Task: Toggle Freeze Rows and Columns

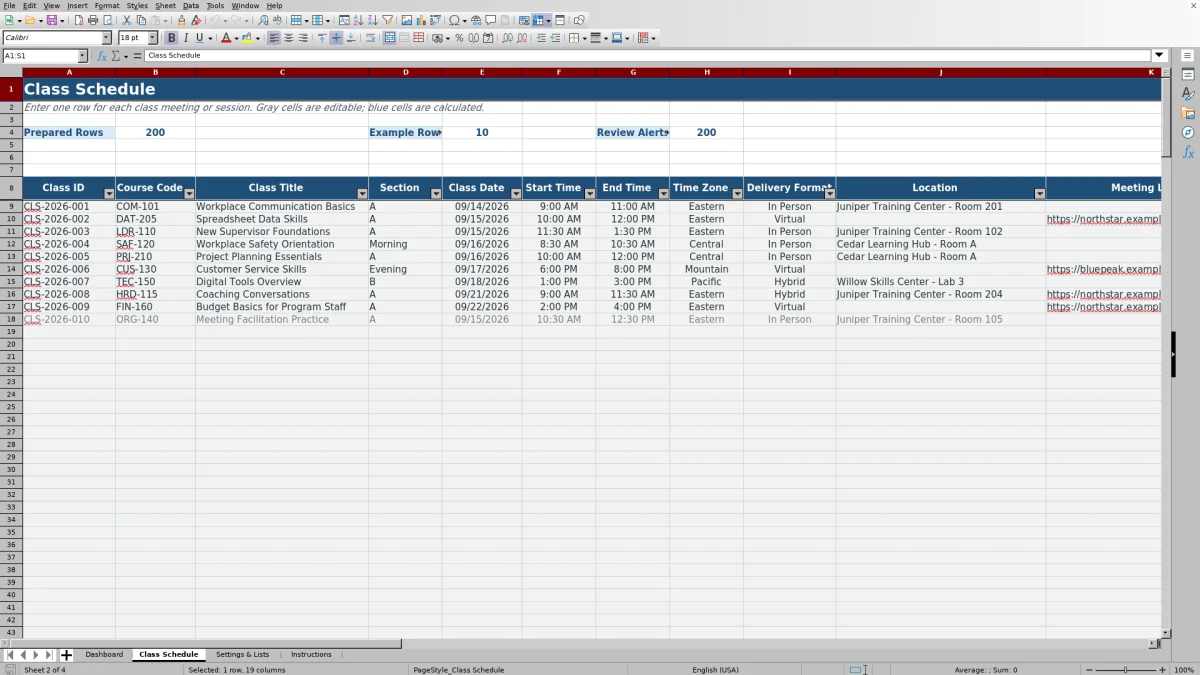Action: (538, 20)
